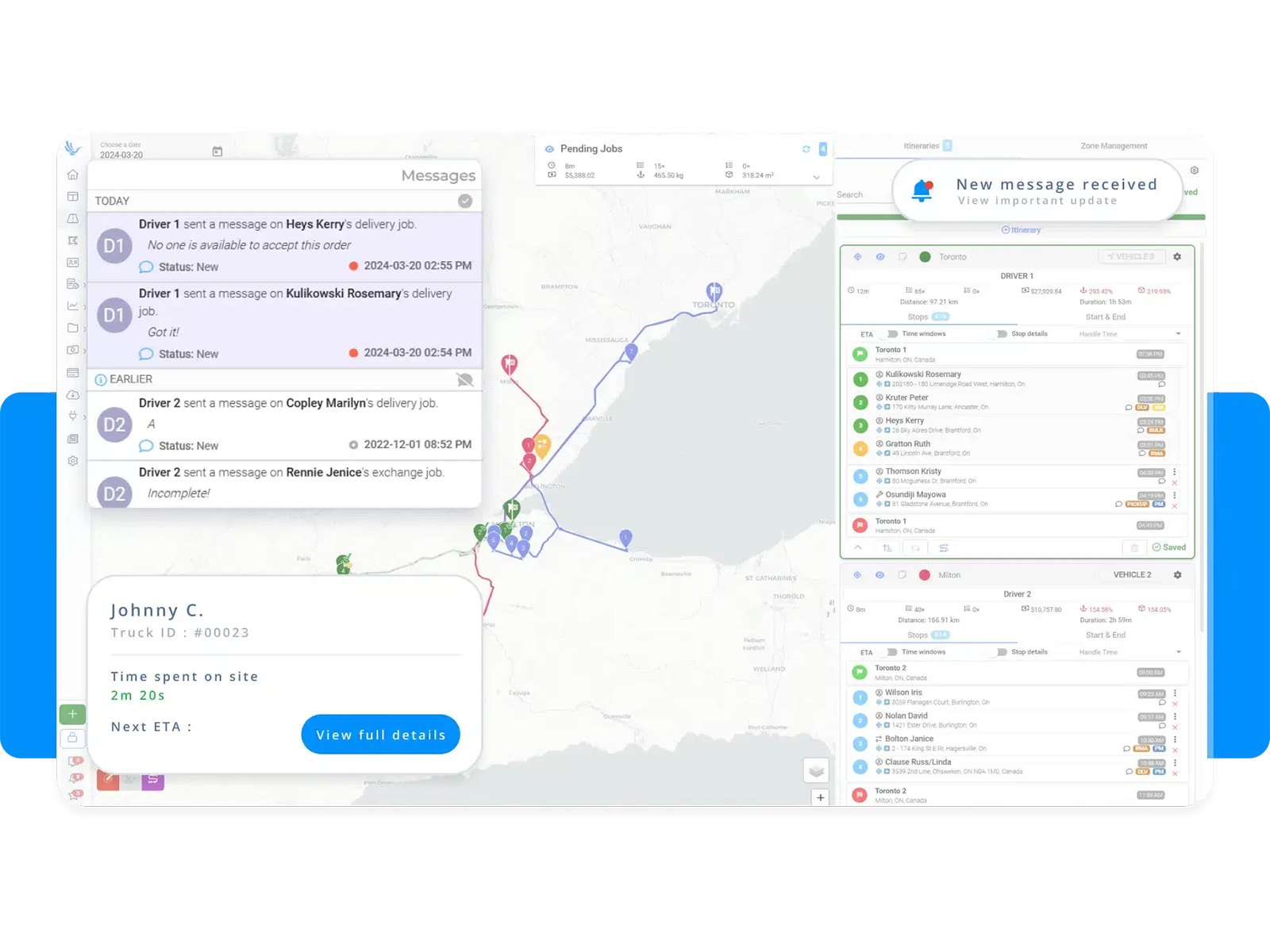Click the trash icon in the Toronto itinerary footer
This screenshot has width=1270, height=952.
(1133, 547)
